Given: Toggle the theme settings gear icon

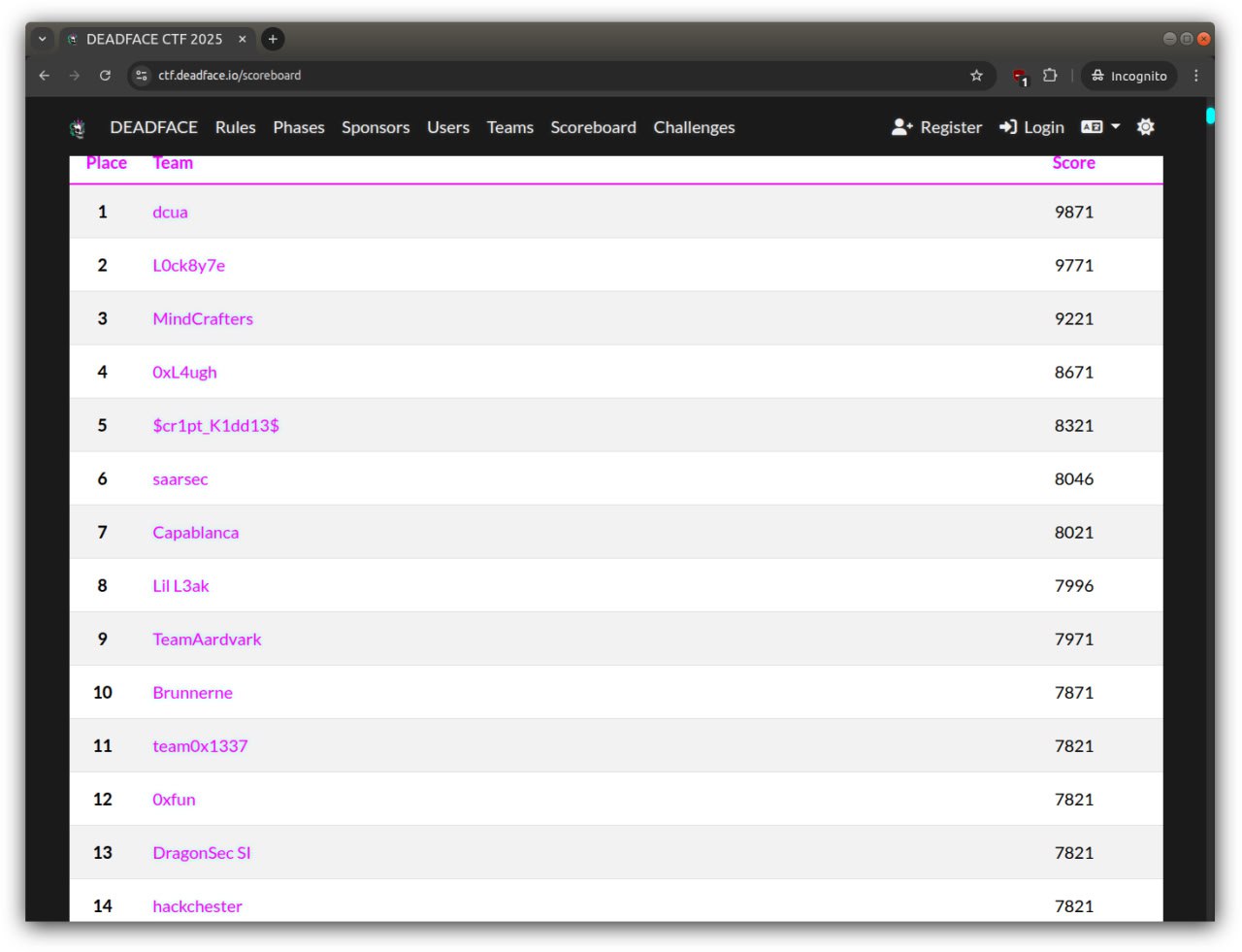Looking at the screenshot, I should point(1145,127).
